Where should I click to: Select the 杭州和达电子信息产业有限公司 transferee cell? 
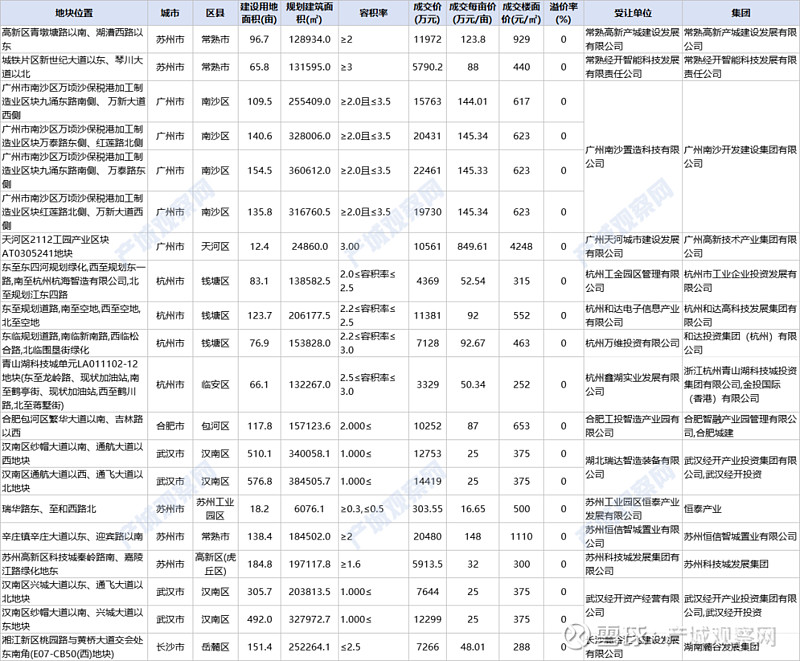(633, 315)
